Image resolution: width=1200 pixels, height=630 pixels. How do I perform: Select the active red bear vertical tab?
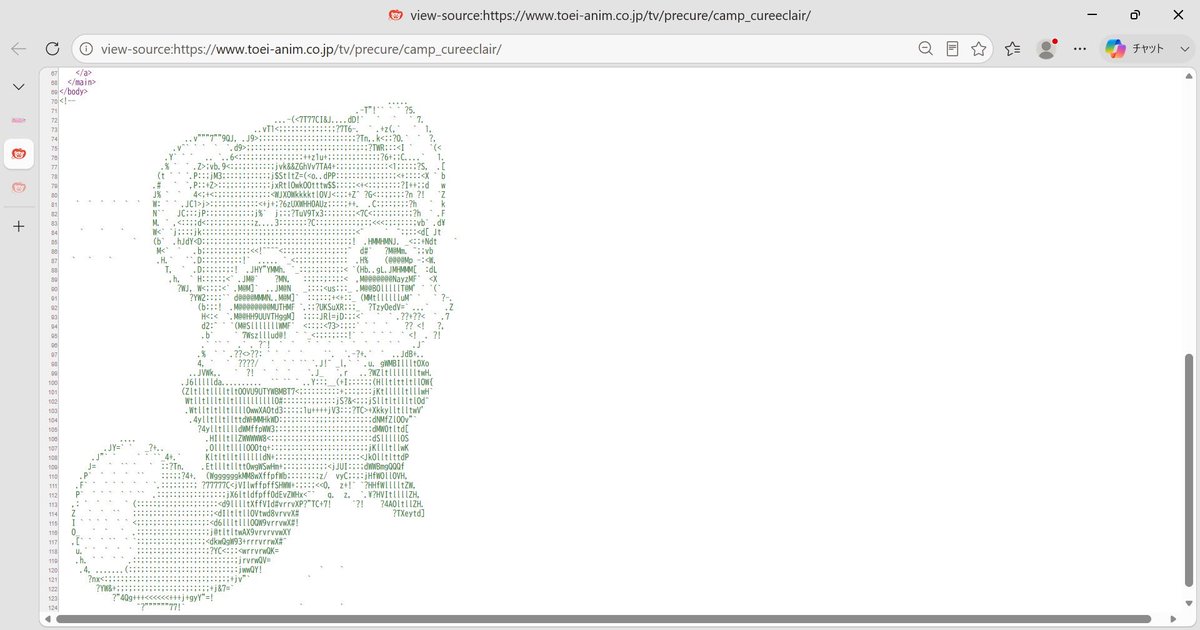(x=18, y=153)
